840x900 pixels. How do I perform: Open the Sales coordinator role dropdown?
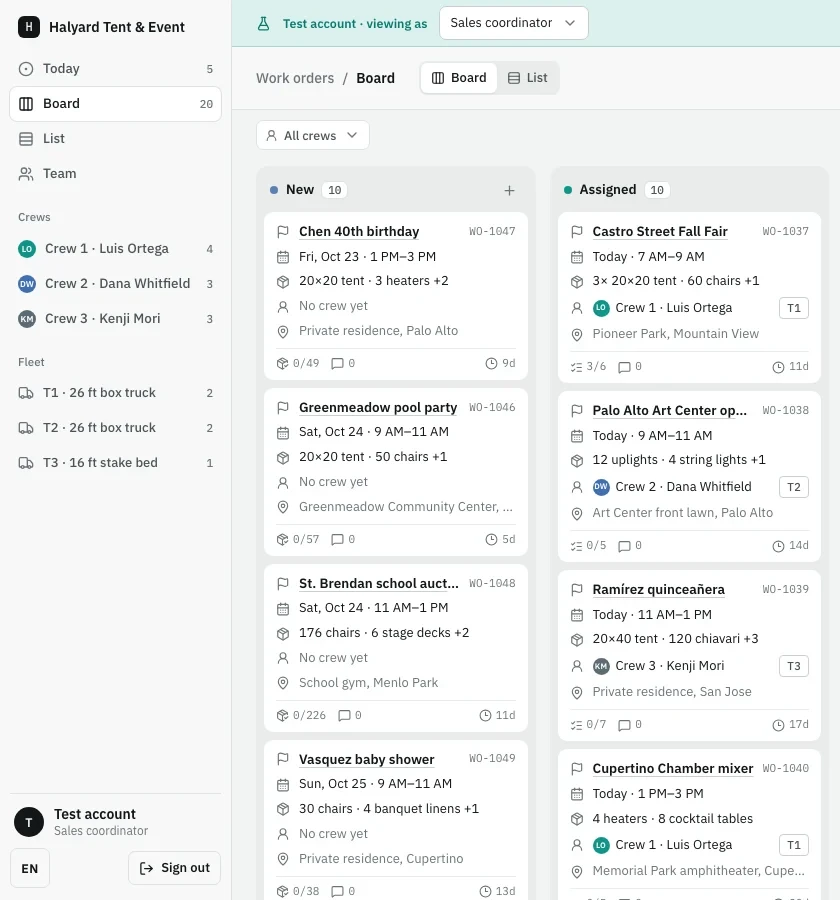tap(514, 23)
